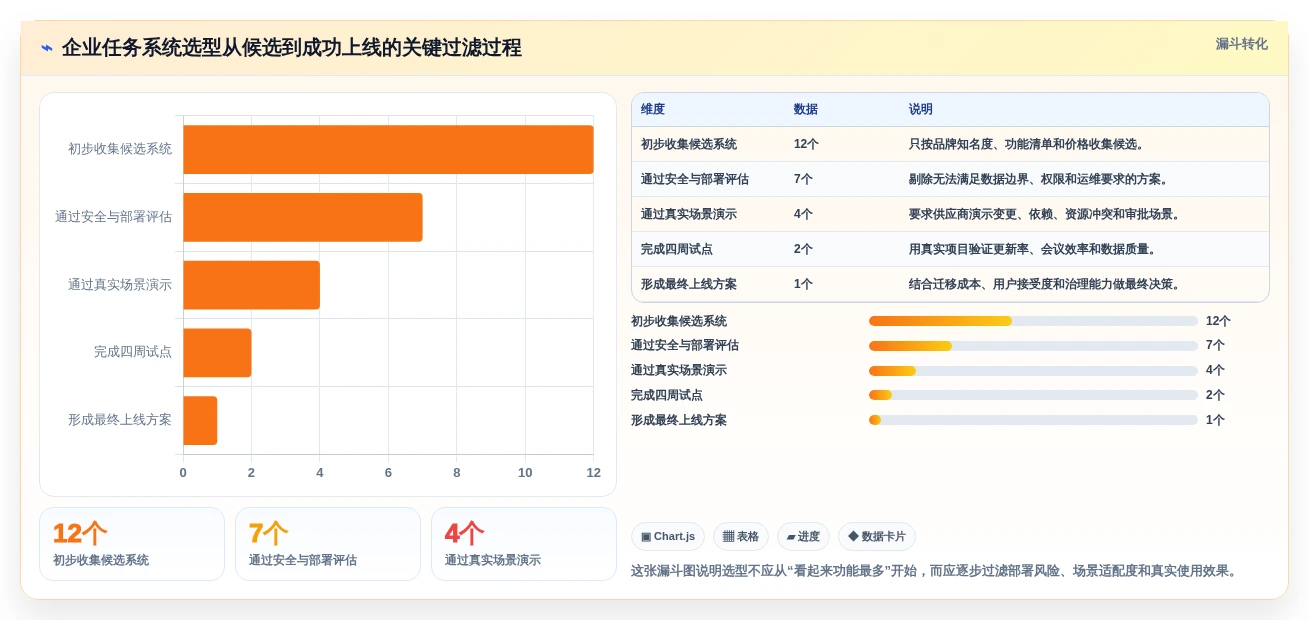Open the 12个 初步收集候选系统 data card
Image resolution: width=1309 pixels, height=620 pixels.
(x=132, y=544)
